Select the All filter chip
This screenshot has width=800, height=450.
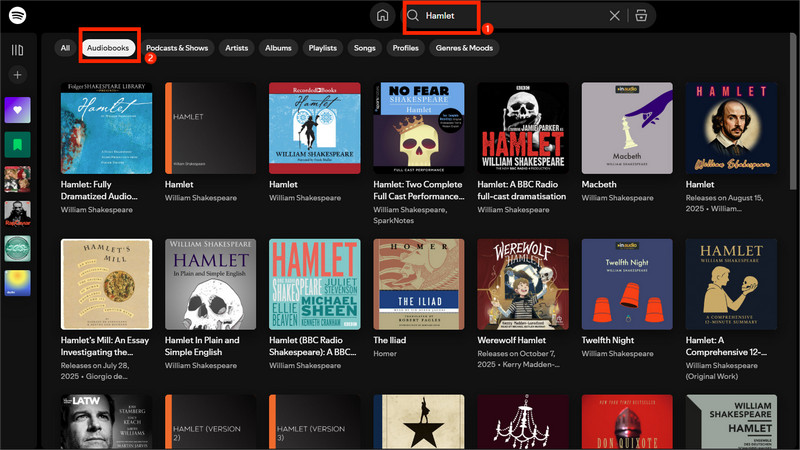click(65, 48)
